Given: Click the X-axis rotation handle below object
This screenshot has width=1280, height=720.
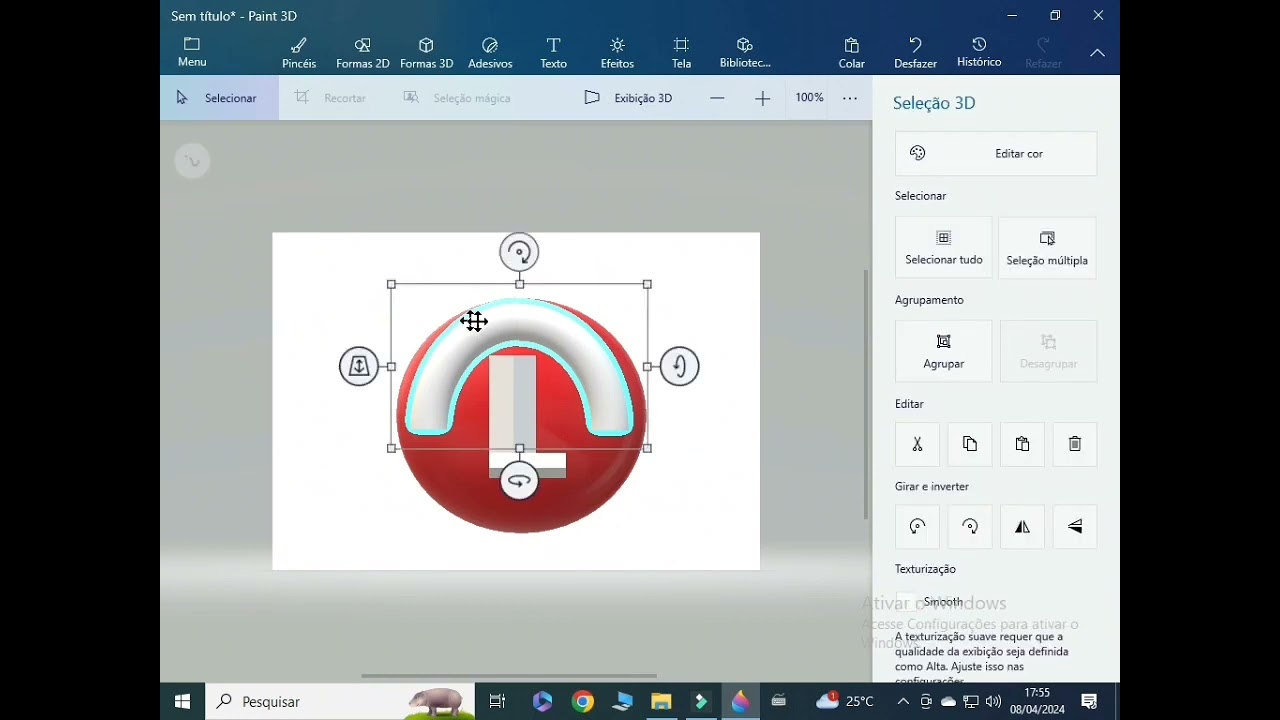Looking at the screenshot, I should click(x=519, y=481).
